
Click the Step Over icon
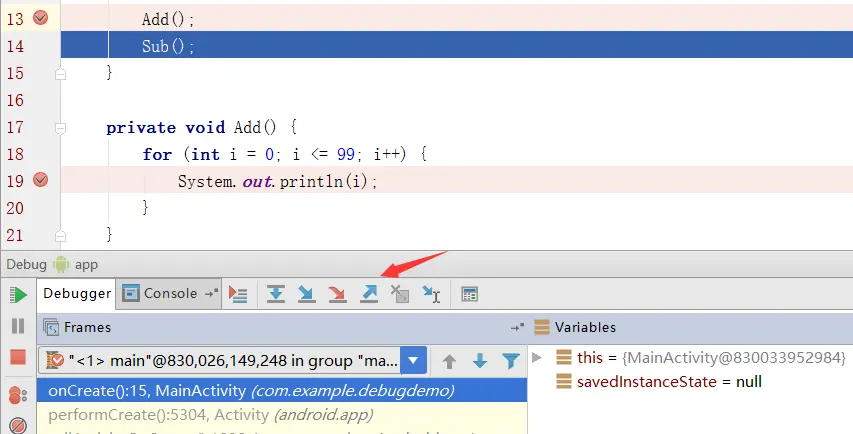276,294
